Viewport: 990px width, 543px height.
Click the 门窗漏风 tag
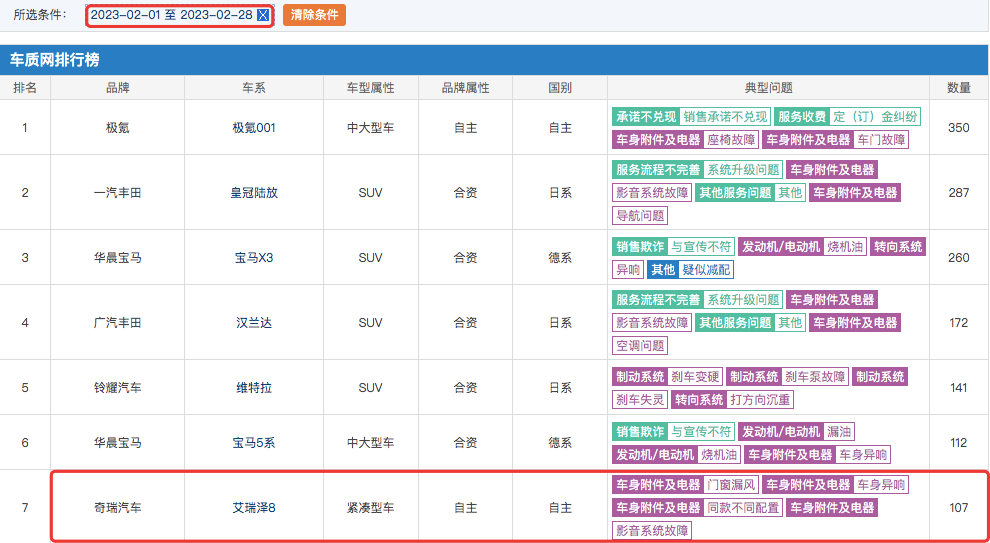pos(731,484)
